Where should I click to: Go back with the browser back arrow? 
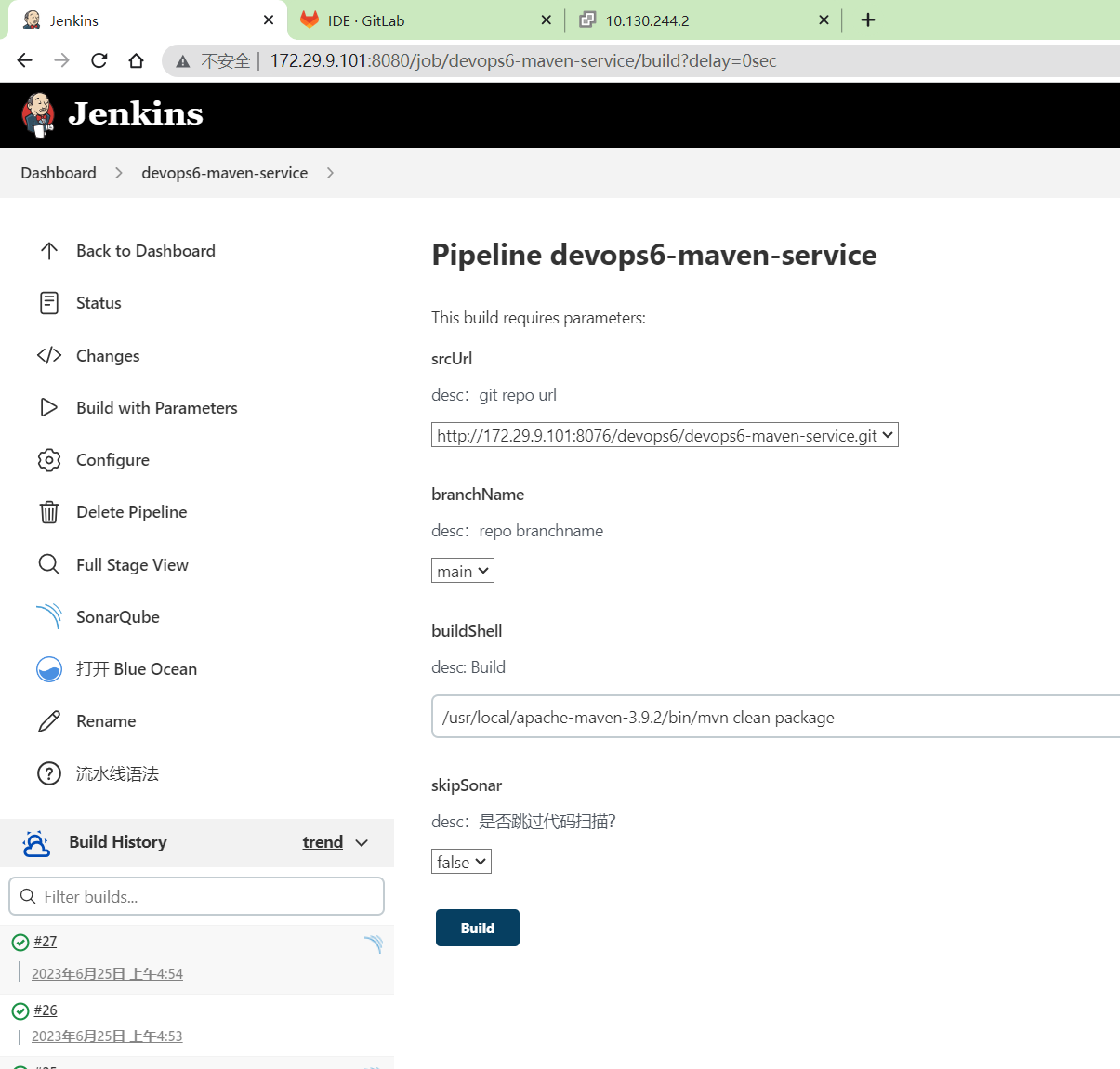coord(25,60)
